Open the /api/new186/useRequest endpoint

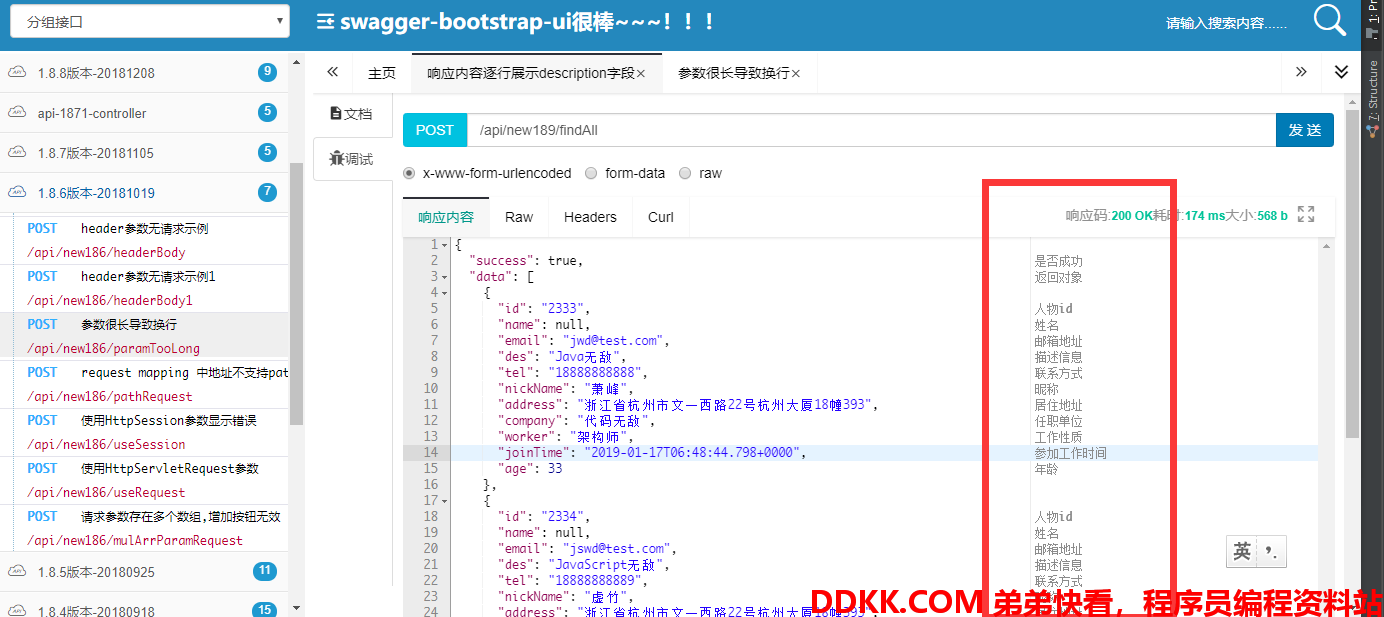coord(106,492)
